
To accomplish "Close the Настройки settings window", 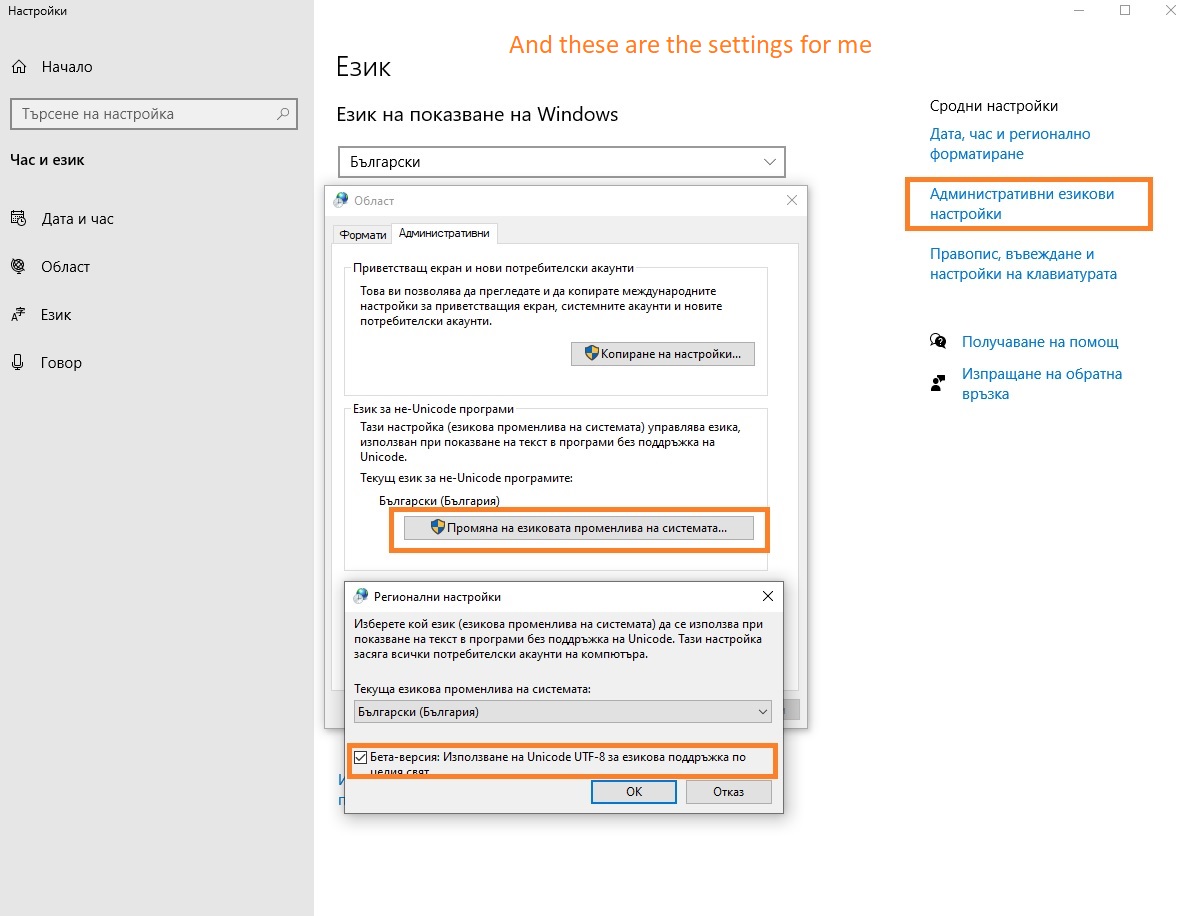I will (1170, 11).
